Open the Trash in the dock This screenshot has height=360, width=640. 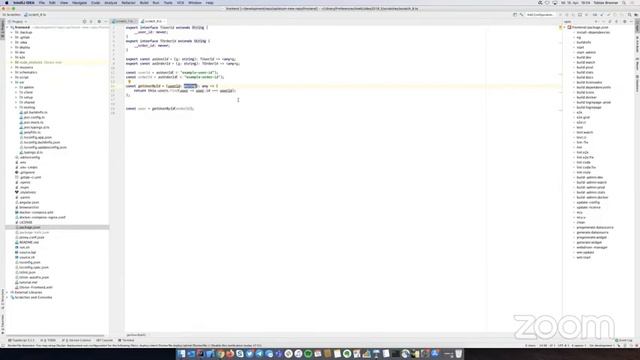[x=459, y=354]
